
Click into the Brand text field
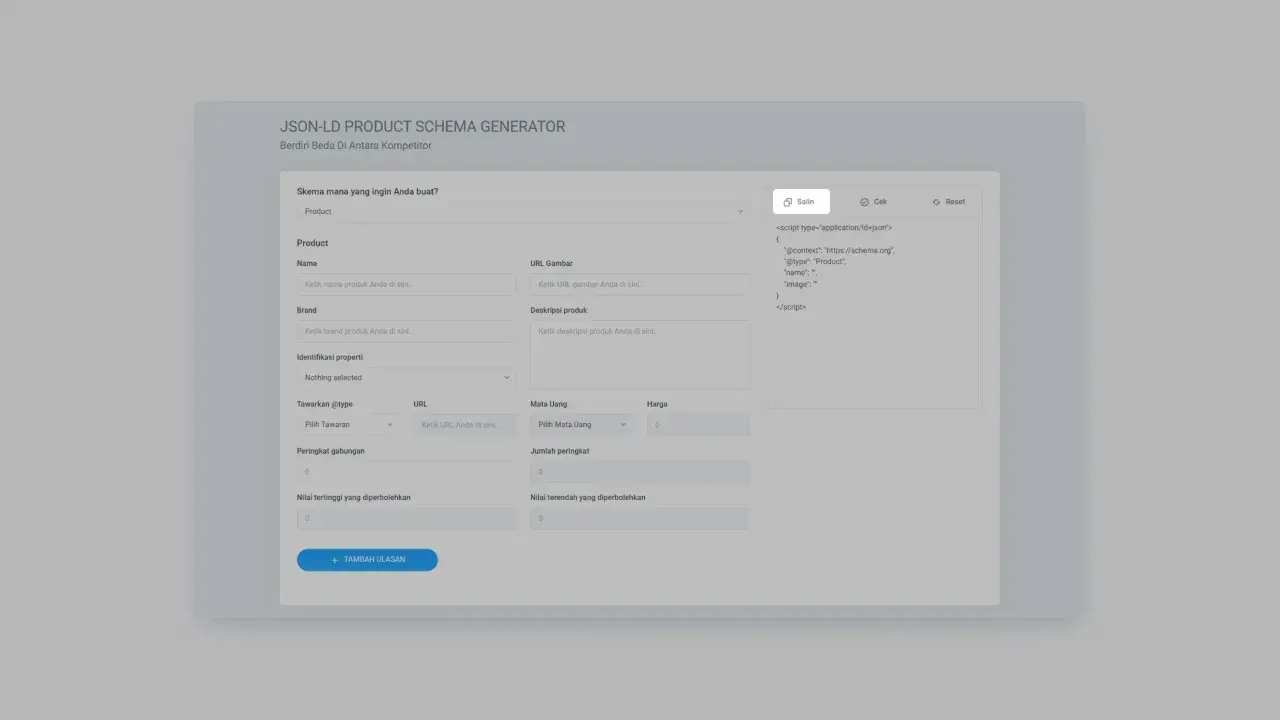pos(406,331)
